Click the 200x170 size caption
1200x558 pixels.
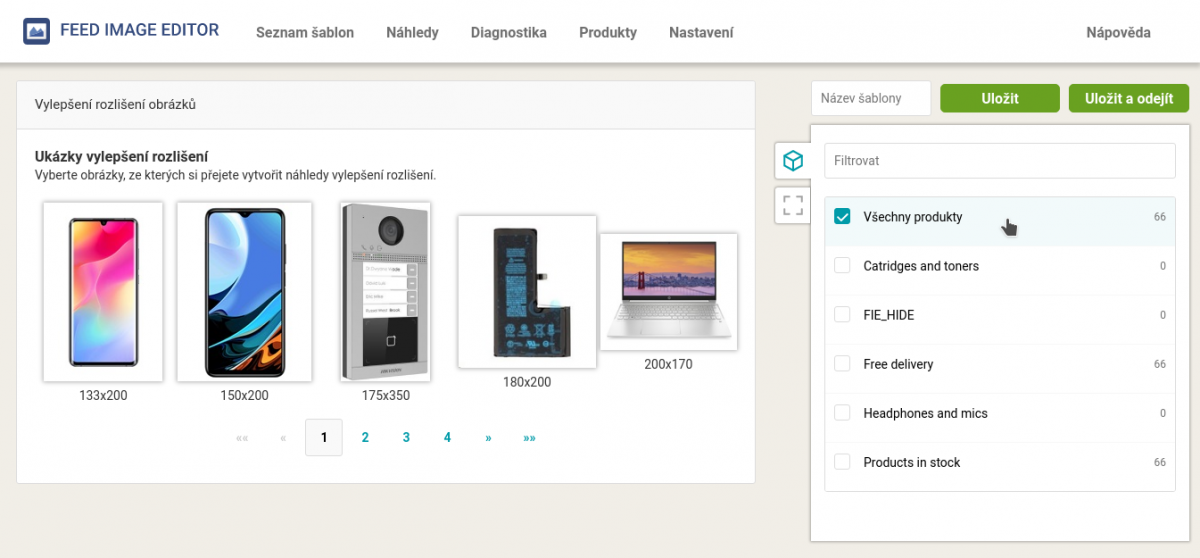[668, 364]
